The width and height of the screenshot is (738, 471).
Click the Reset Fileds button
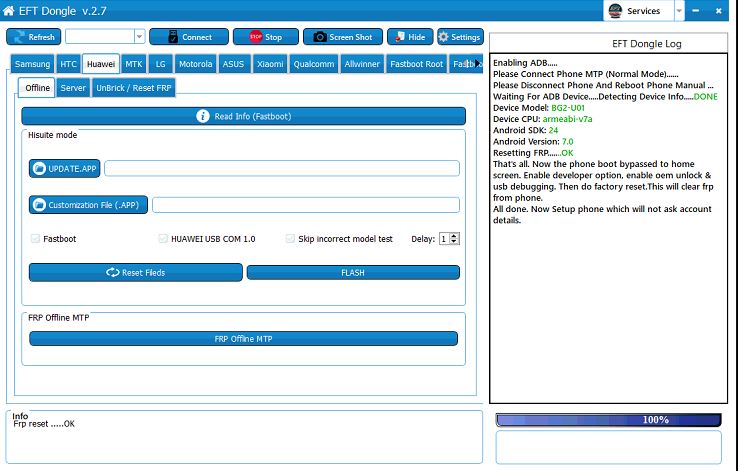pos(136,272)
